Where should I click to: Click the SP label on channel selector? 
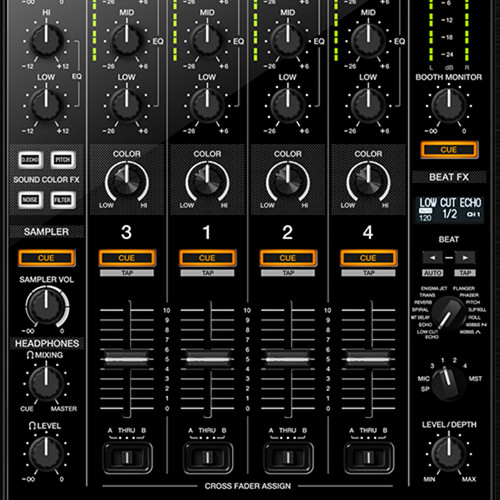425,389
